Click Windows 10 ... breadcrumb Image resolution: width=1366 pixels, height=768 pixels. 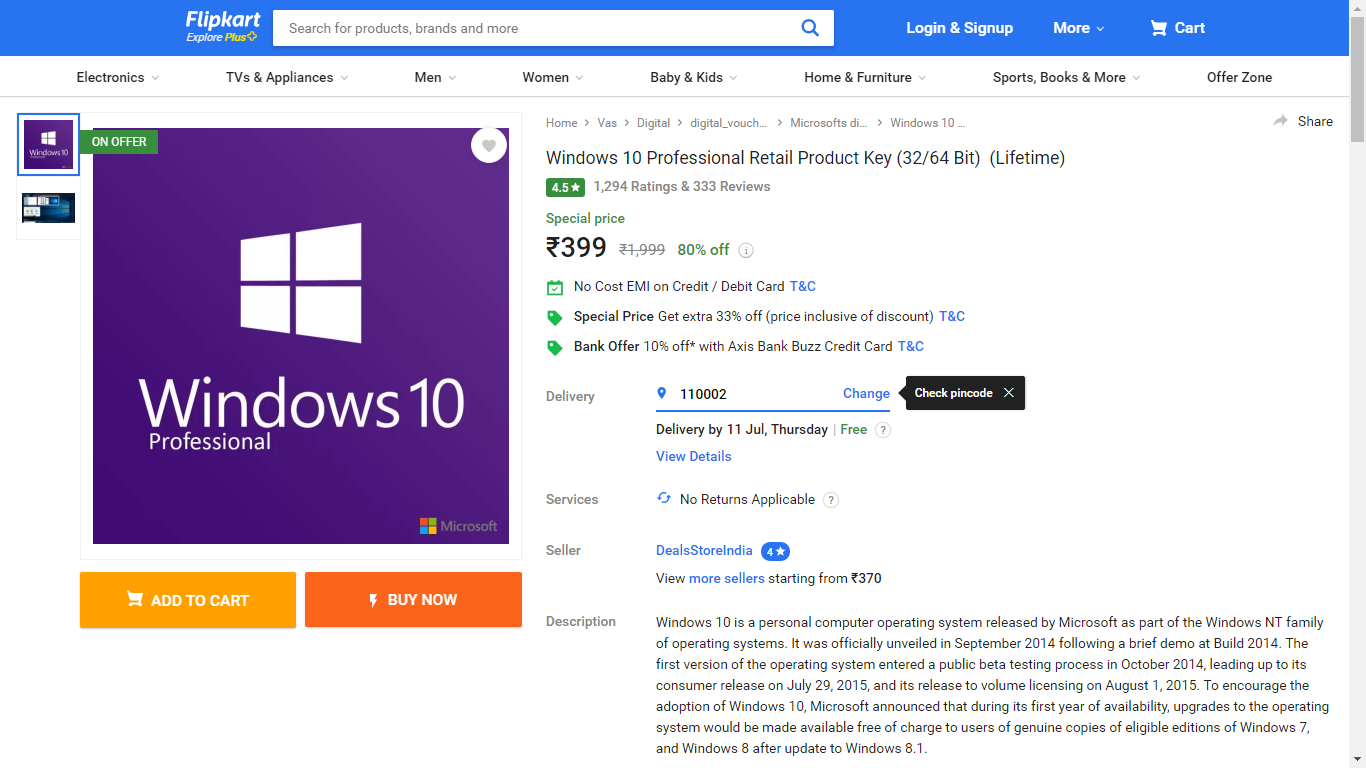[x=927, y=123]
